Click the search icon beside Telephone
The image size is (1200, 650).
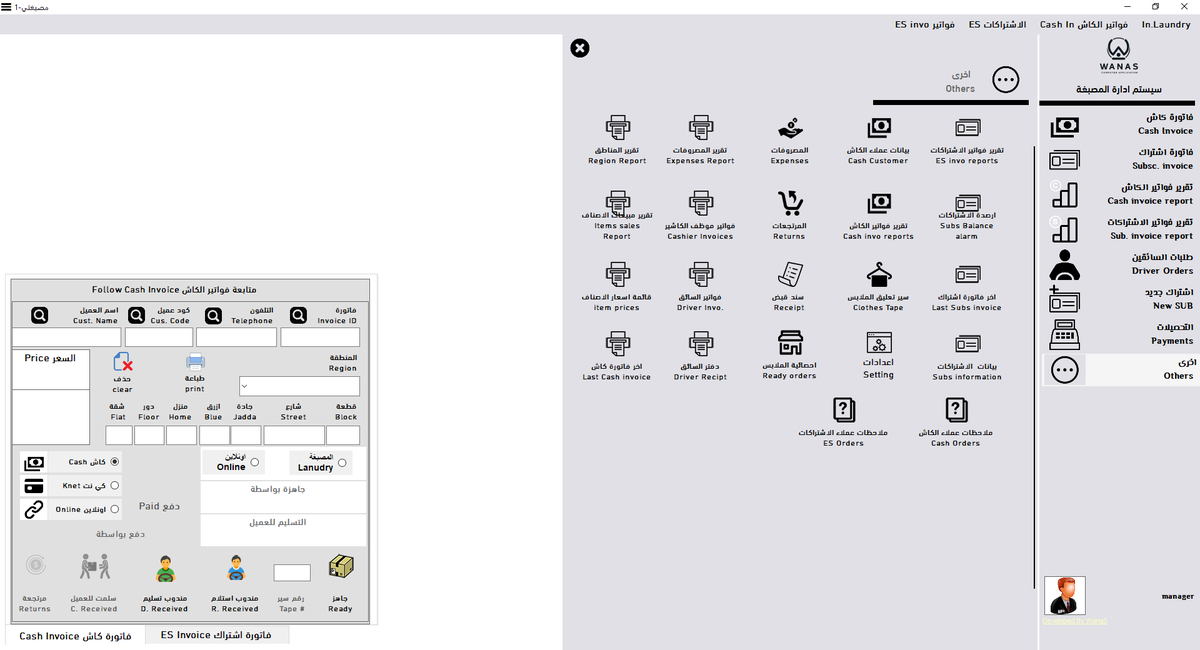[x=214, y=315]
